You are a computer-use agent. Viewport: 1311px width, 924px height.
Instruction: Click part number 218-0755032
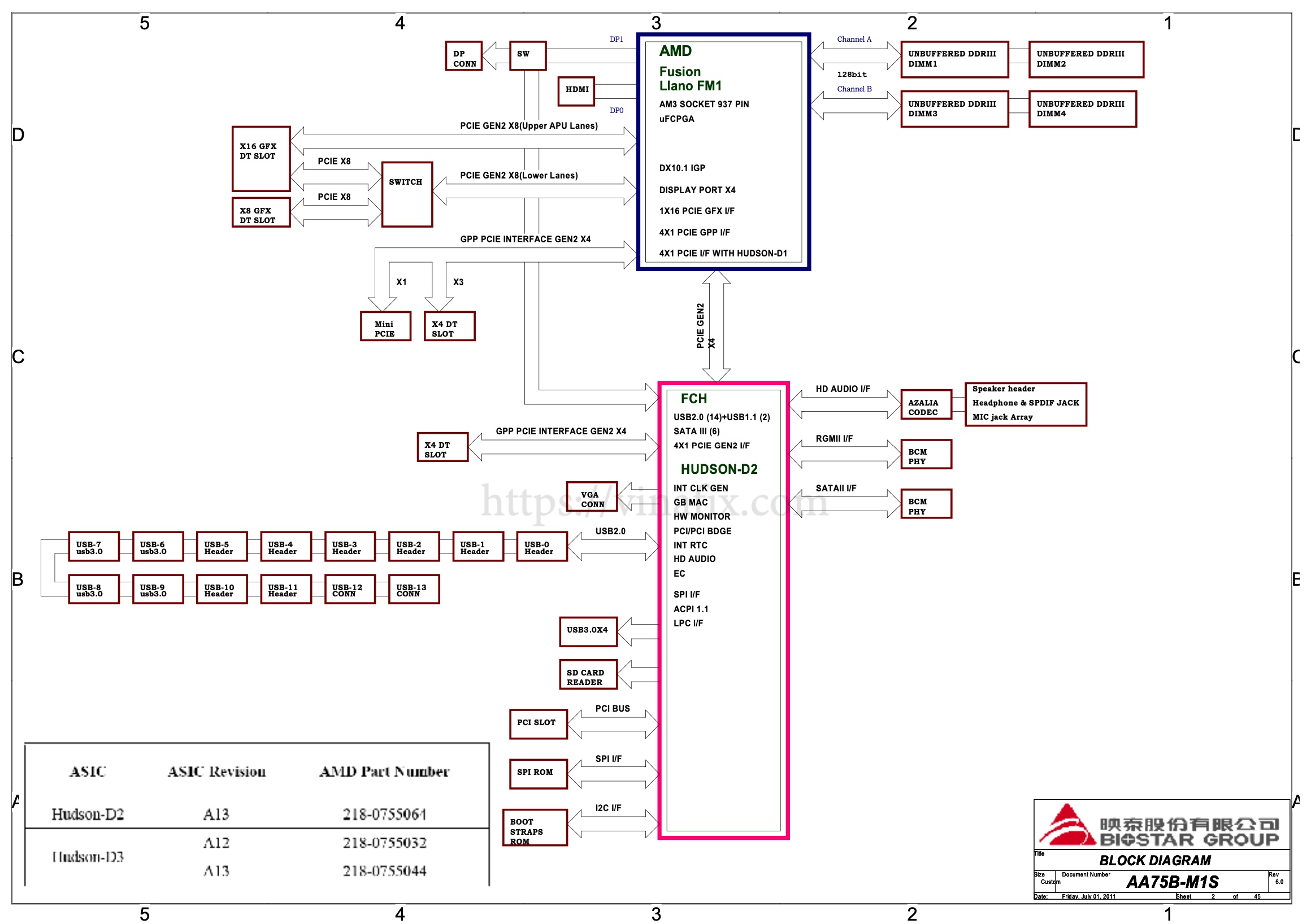pyautogui.click(x=384, y=842)
